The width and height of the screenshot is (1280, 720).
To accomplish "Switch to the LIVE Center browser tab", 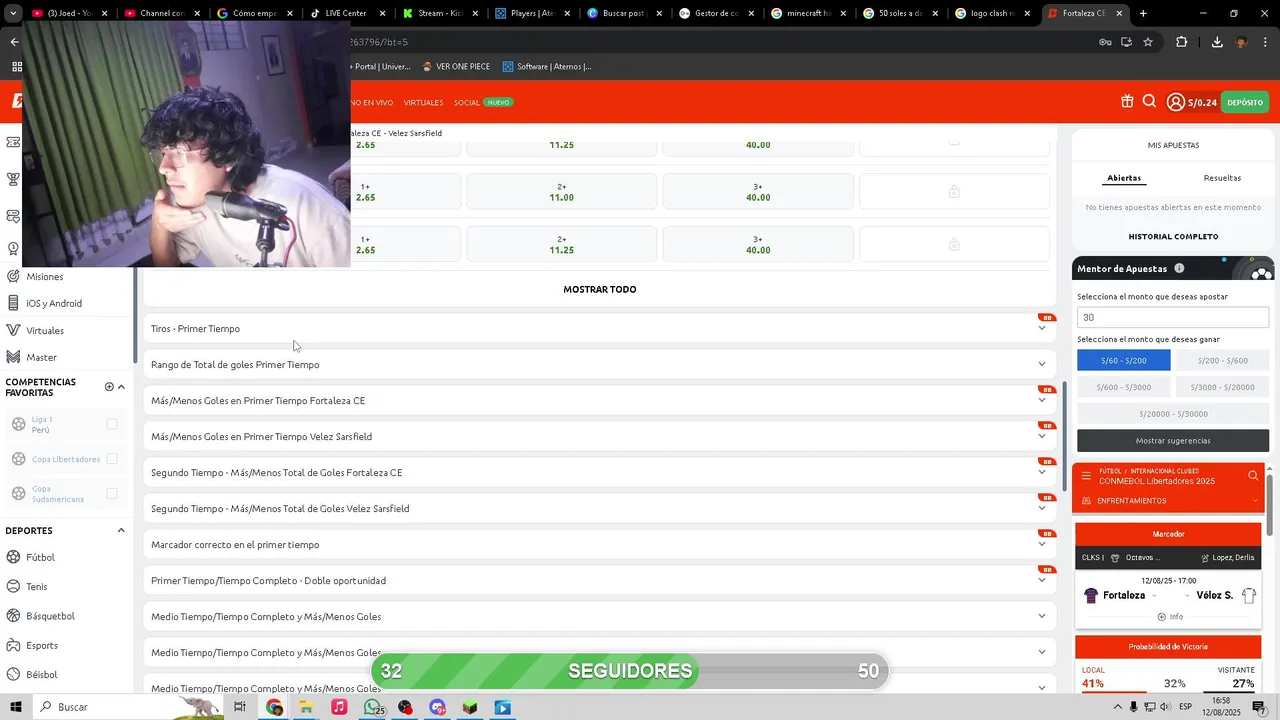I will click(x=345, y=13).
